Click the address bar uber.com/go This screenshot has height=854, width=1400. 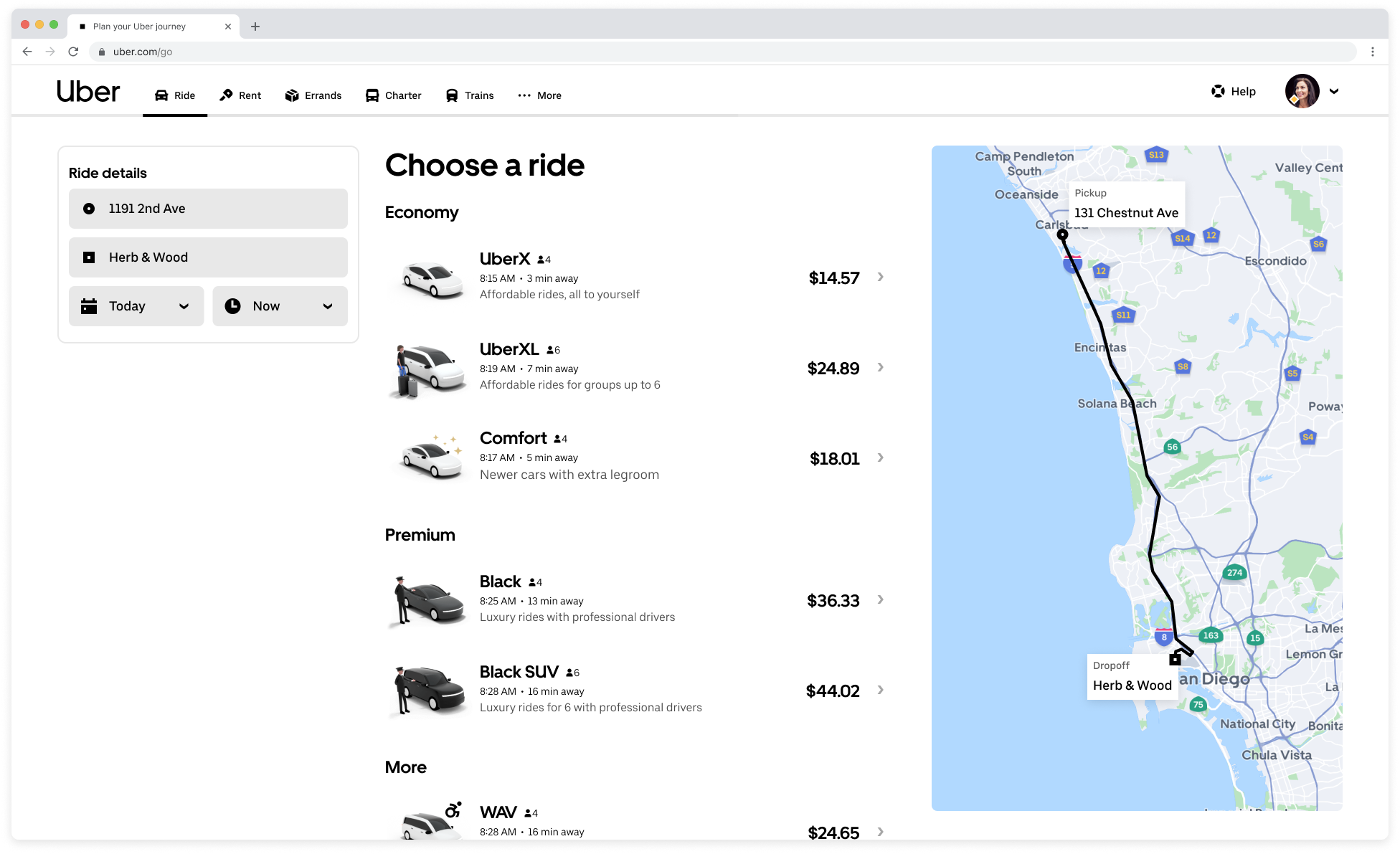[x=723, y=52]
